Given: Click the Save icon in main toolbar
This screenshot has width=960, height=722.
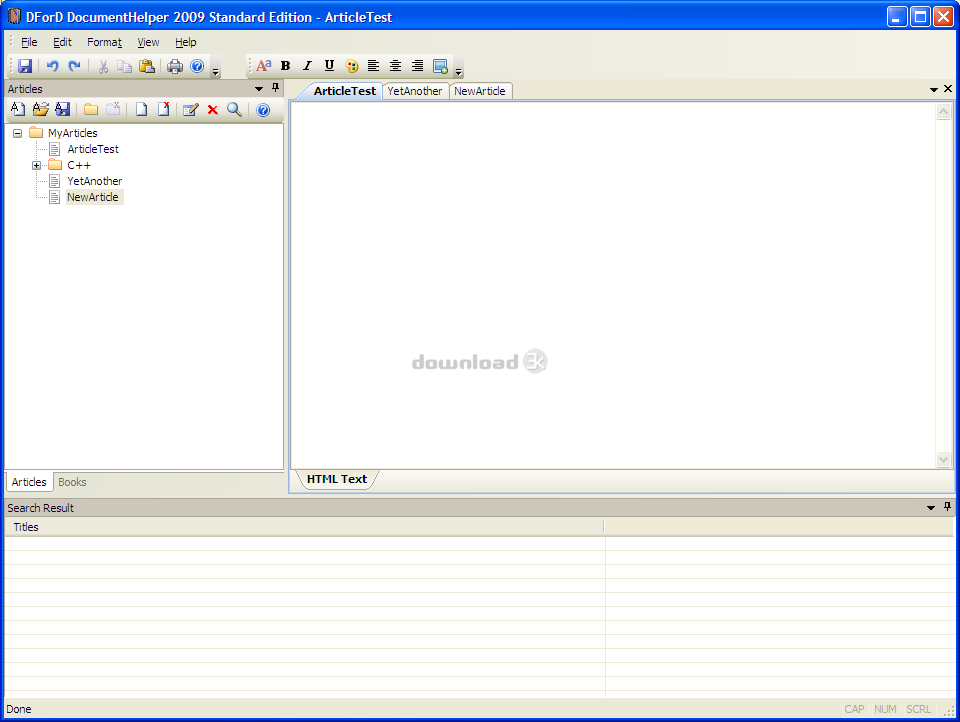Looking at the screenshot, I should (x=25, y=66).
